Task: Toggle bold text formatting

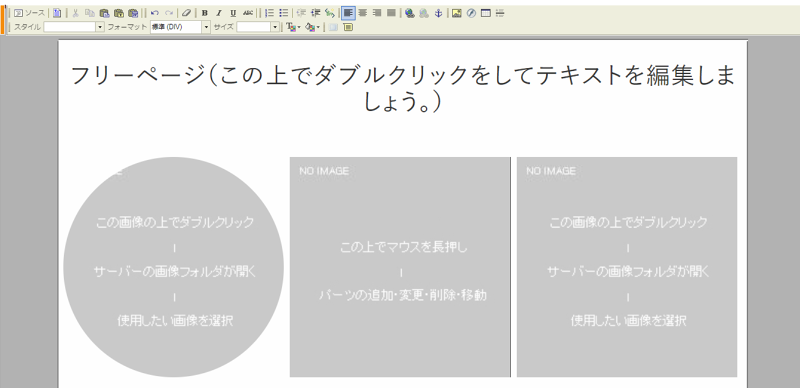Action: pyautogui.click(x=205, y=13)
